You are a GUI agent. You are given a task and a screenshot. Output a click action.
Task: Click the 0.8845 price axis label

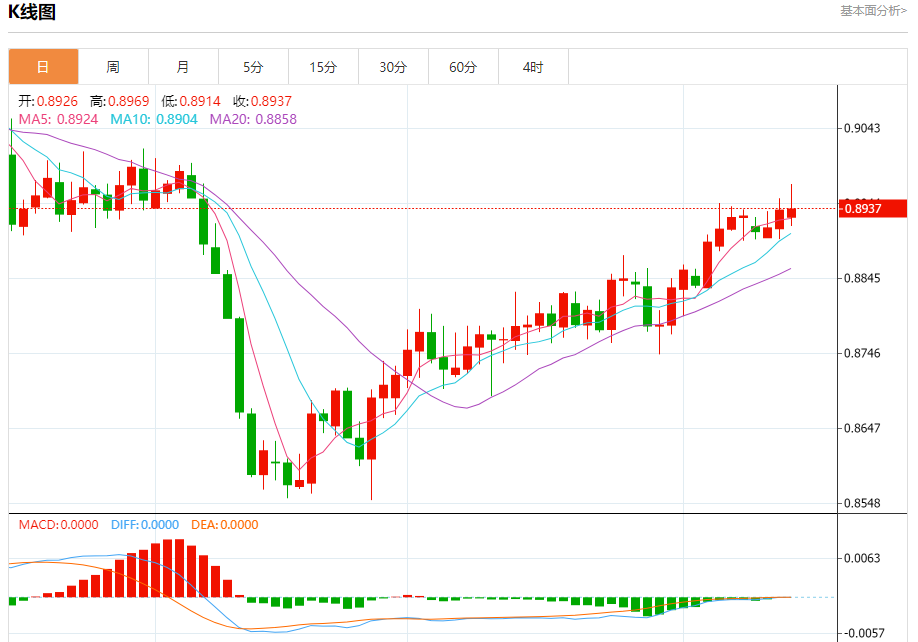coord(862,278)
